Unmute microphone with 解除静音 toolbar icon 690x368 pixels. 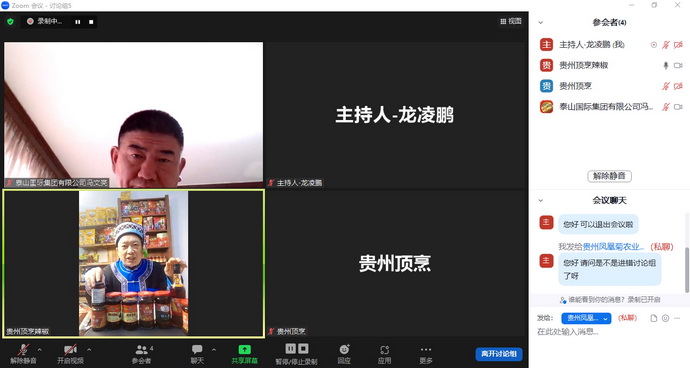[23, 353]
